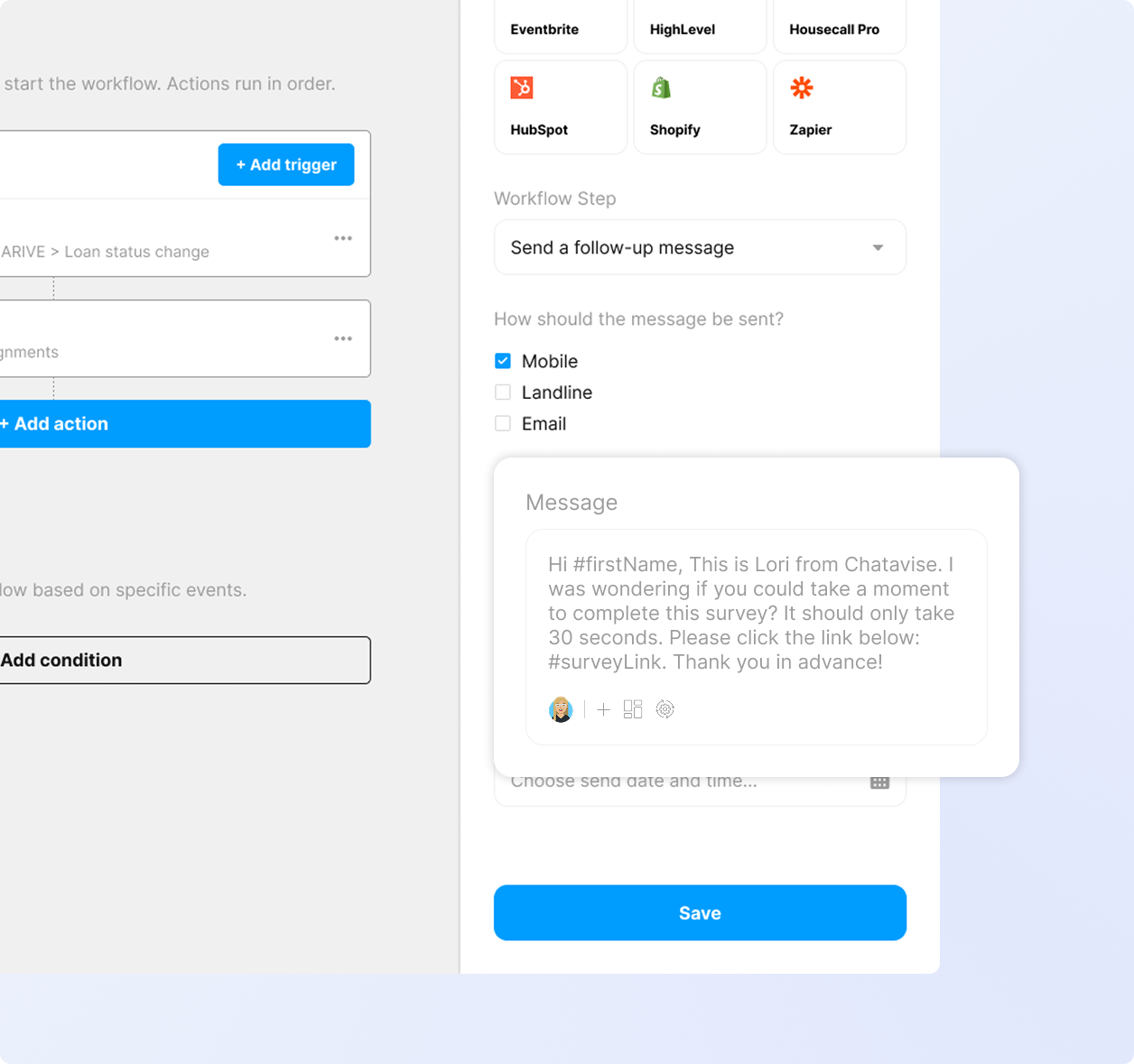Open the calendar icon for send date
This screenshot has height=1064, width=1134.
880,782
